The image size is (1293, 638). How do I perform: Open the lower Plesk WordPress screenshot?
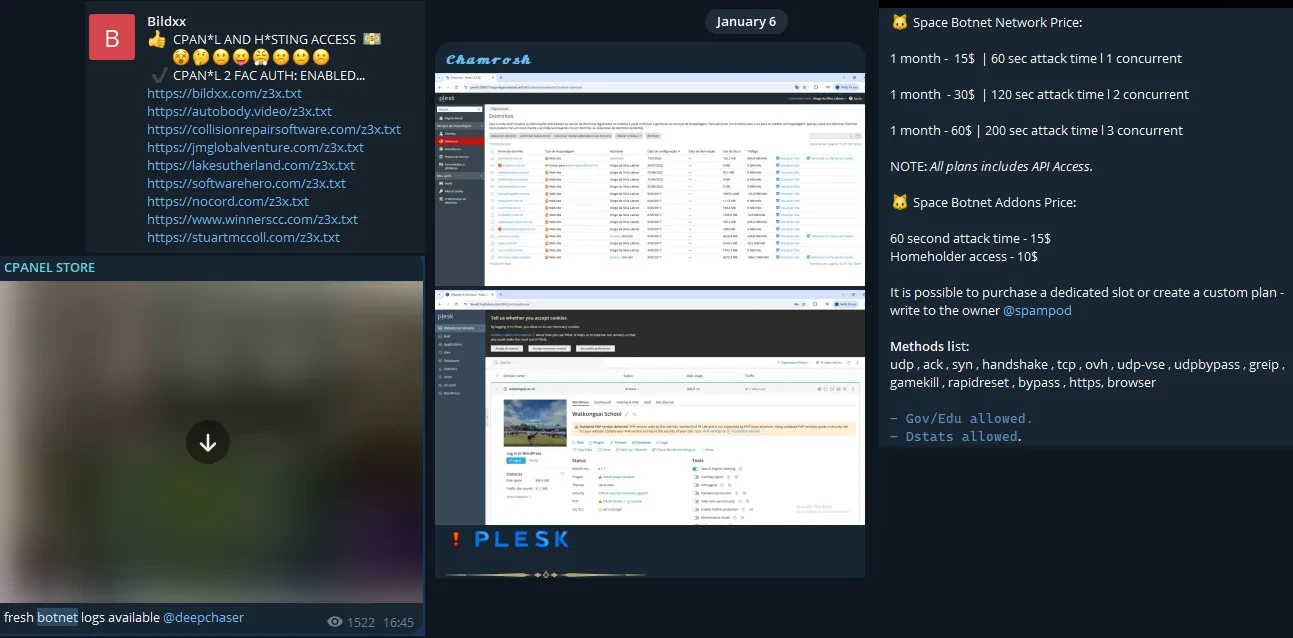click(650, 407)
